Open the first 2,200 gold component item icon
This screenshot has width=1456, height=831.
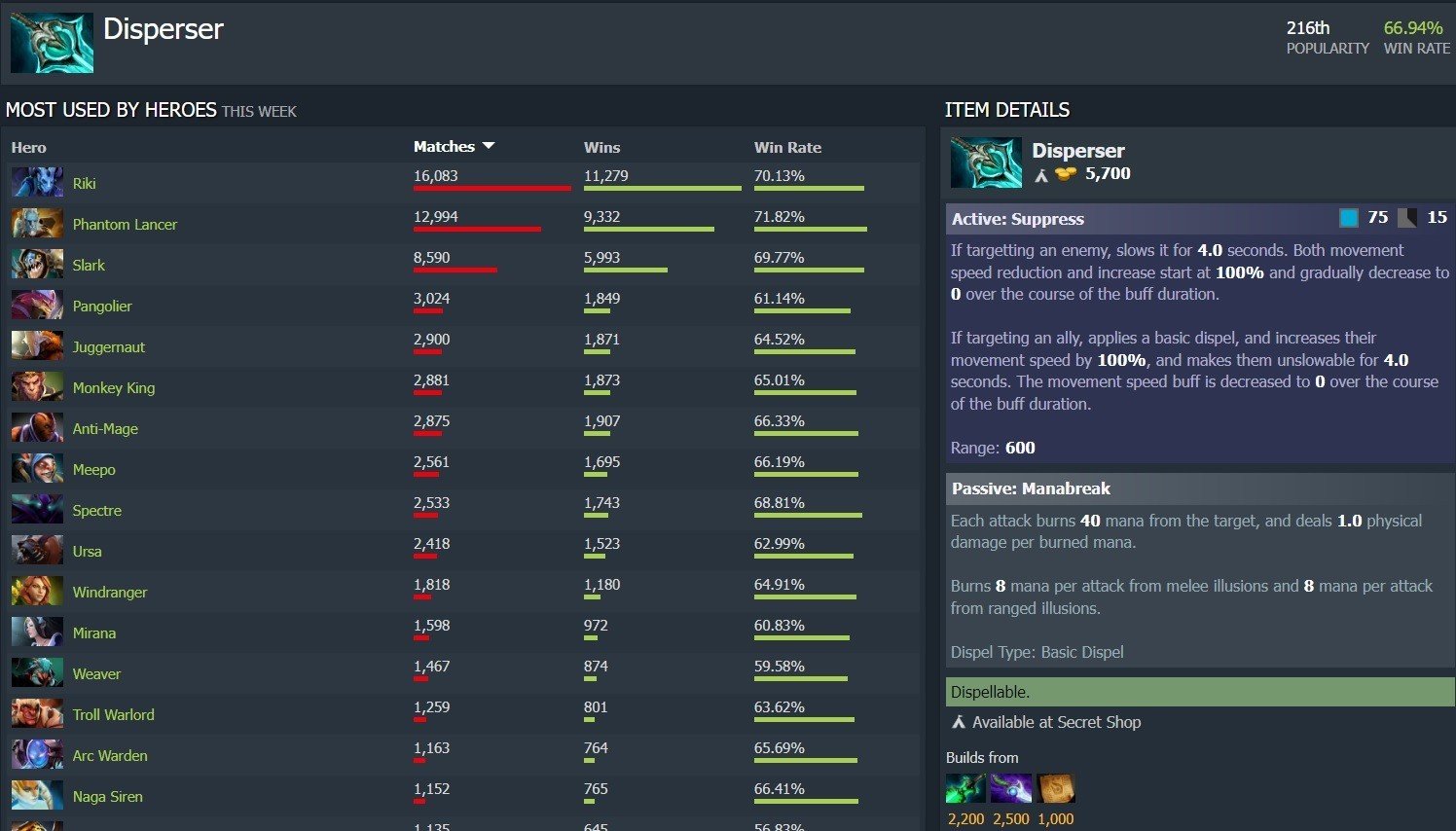tap(965, 788)
